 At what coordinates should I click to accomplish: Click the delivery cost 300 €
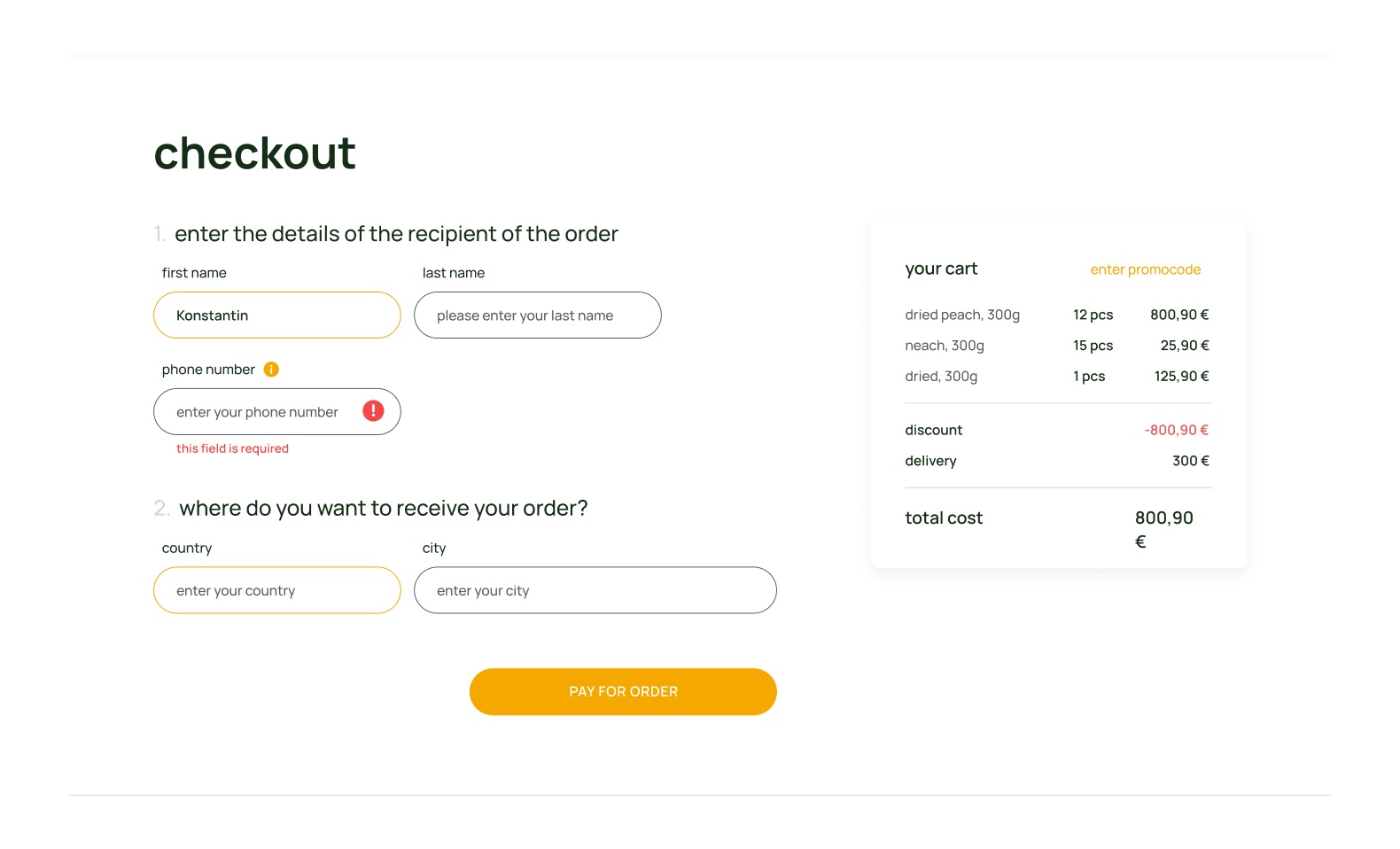(x=1190, y=461)
